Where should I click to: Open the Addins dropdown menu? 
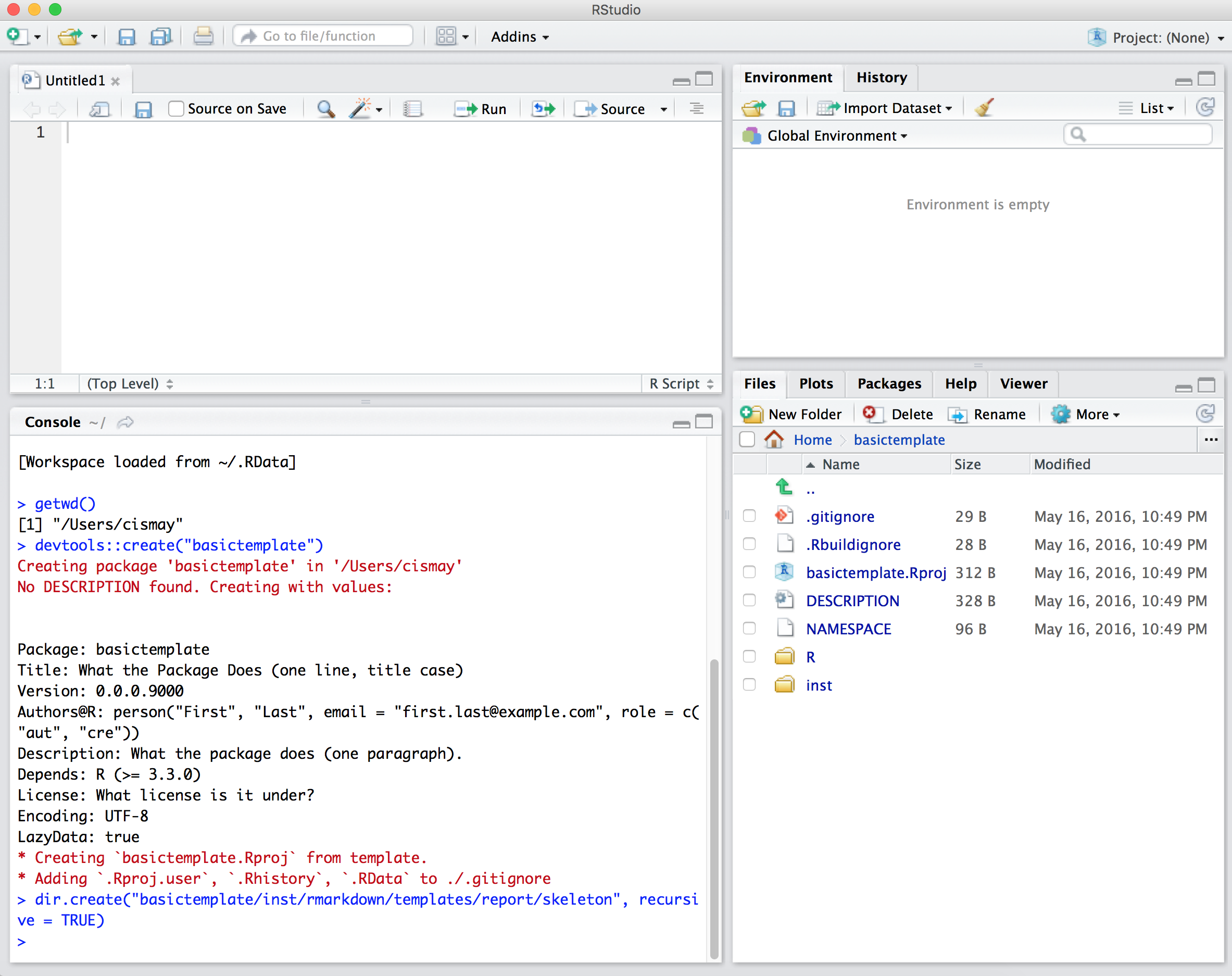pos(519,36)
